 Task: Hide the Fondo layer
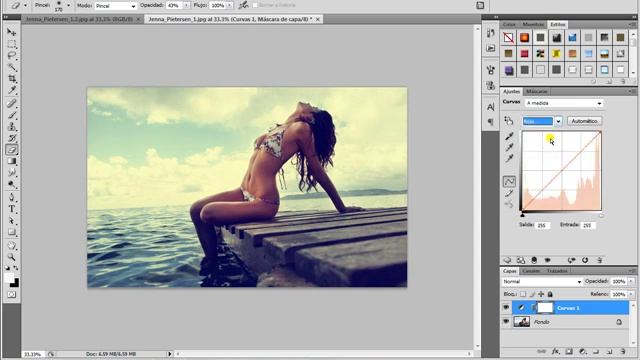point(506,322)
